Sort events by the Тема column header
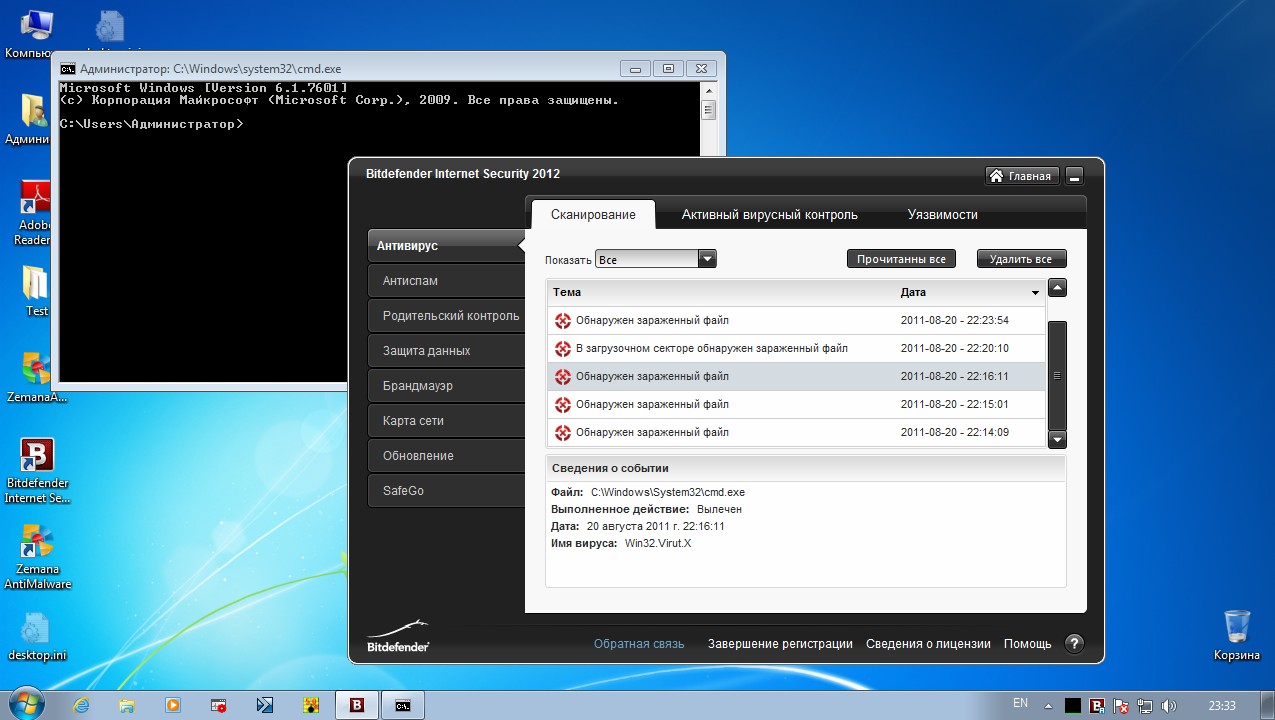The image size is (1275, 720). click(567, 292)
